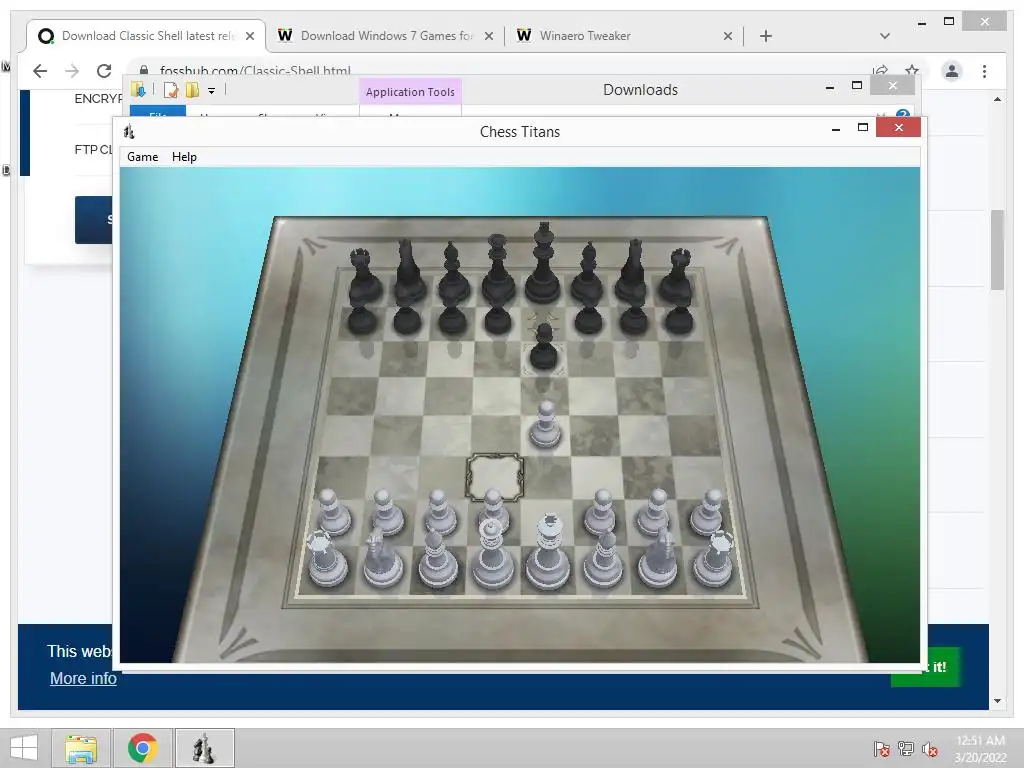Select the white knight on queen side
The image size is (1024, 768).
(383, 557)
